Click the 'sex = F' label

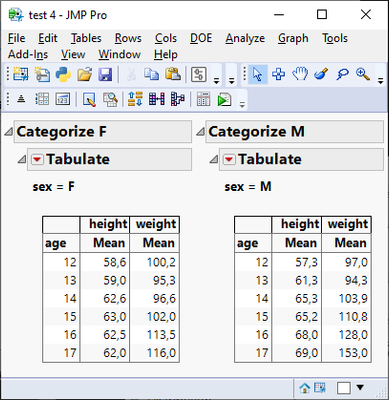pyautogui.click(x=54, y=187)
